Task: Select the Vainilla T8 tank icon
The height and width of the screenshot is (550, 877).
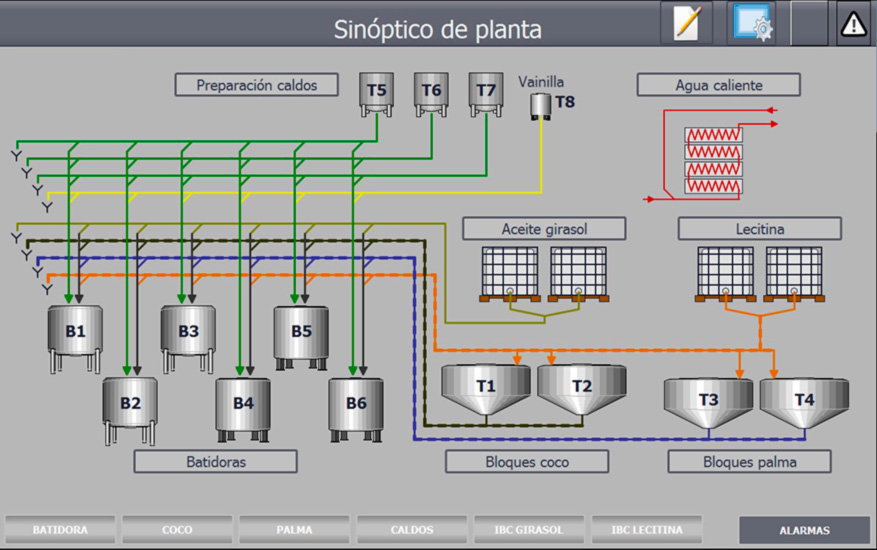Action: point(541,104)
